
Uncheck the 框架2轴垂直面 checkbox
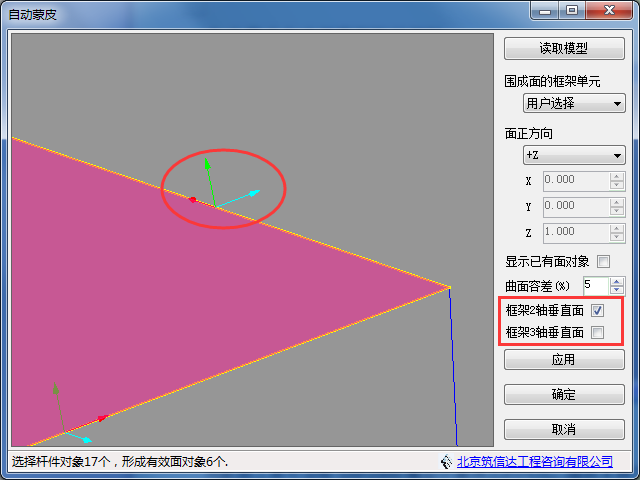click(x=598, y=311)
